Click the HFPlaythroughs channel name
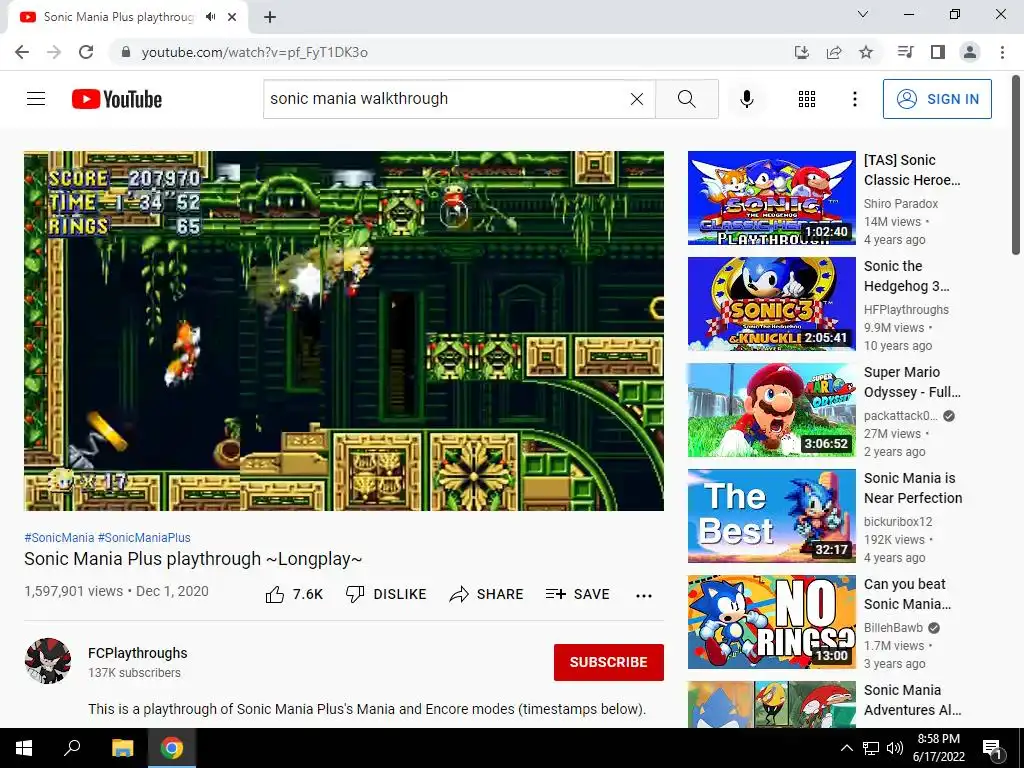1024x768 pixels. click(x=906, y=310)
